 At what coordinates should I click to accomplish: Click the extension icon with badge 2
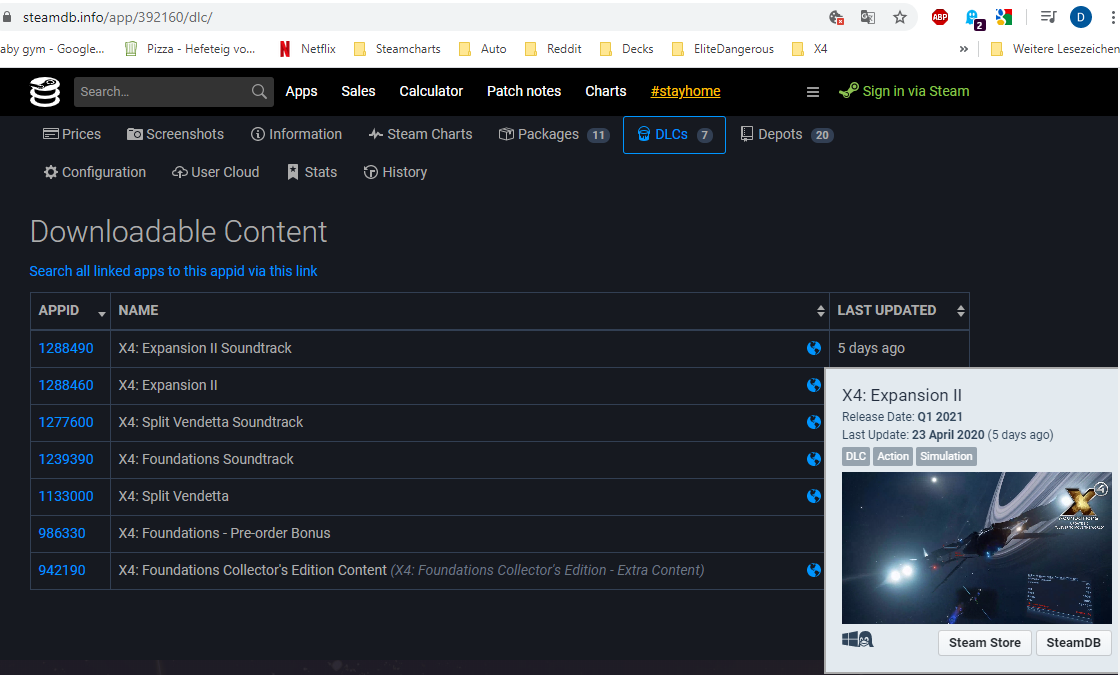tap(974, 19)
